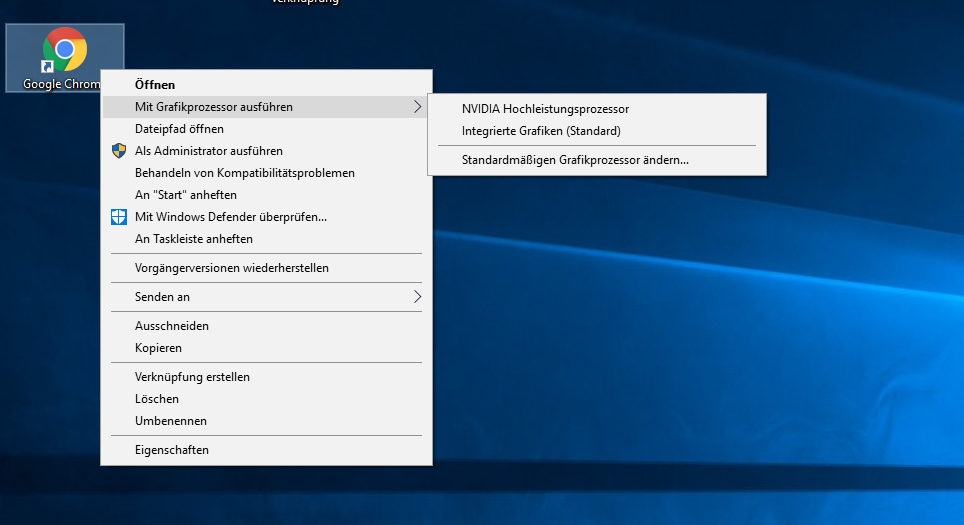Run Chrome via Als Administrator ausführen
Image resolution: width=964 pixels, height=525 pixels.
[x=266, y=151]
